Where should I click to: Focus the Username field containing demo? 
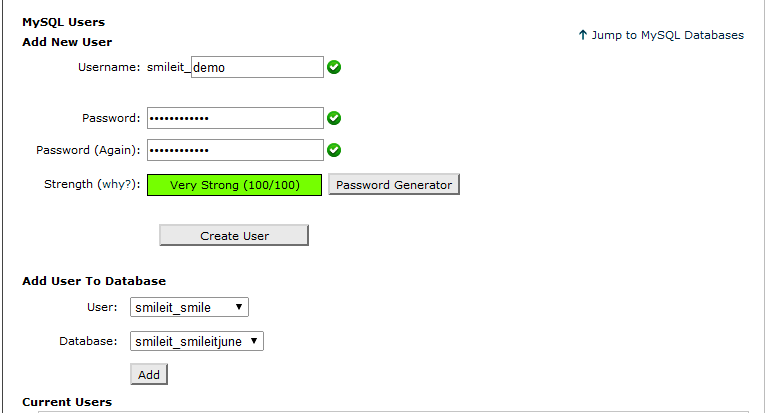pos(256,67)
